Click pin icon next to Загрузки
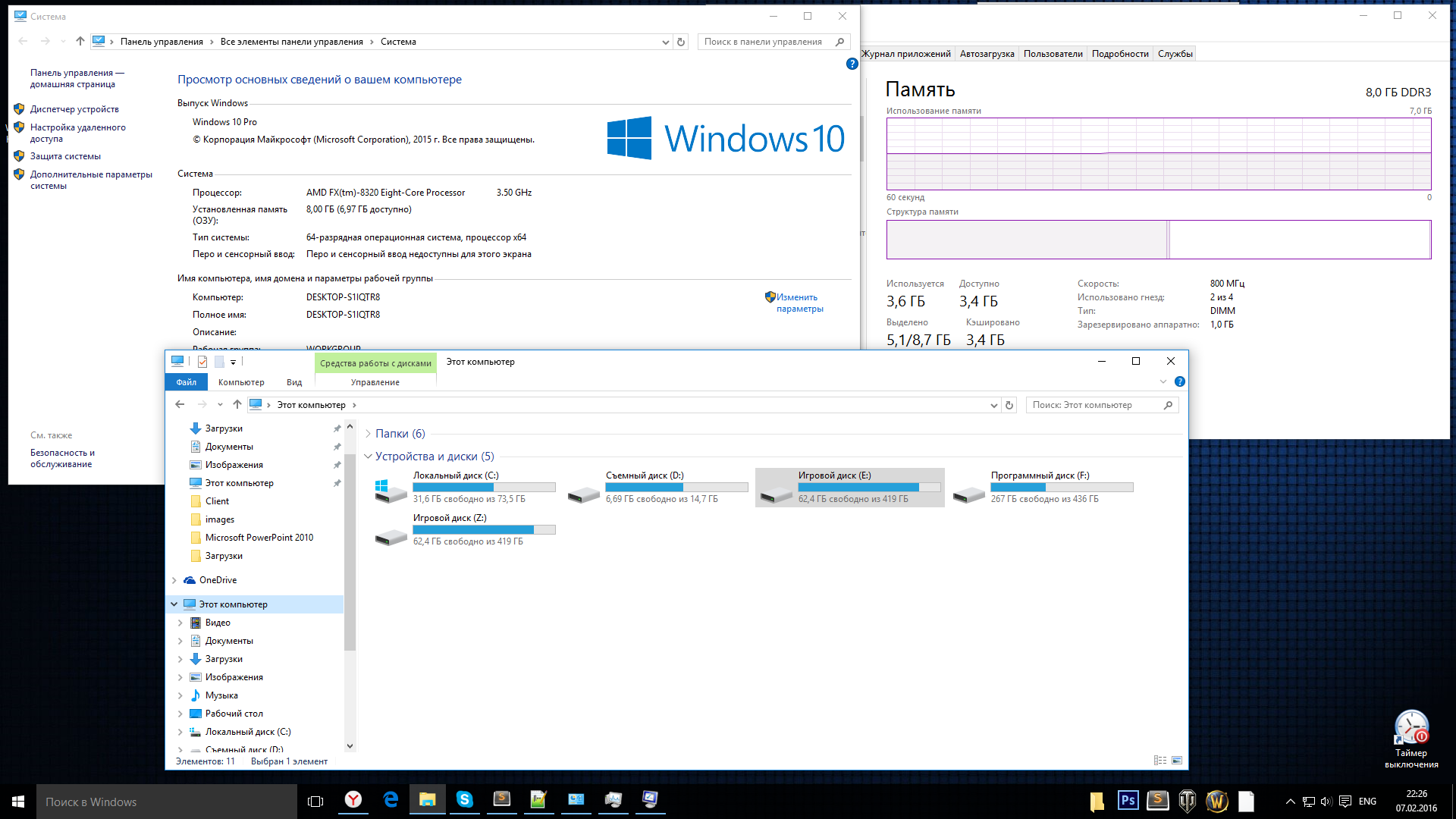The height and width of the screenshot is (819, 1456). tap(337, 428)
